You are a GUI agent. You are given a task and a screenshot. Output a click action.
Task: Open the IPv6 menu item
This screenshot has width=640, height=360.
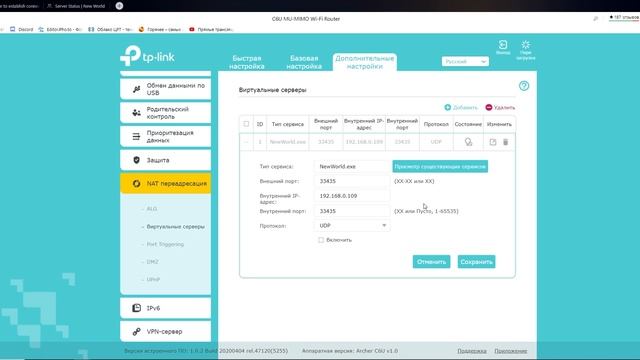[165, 308]
